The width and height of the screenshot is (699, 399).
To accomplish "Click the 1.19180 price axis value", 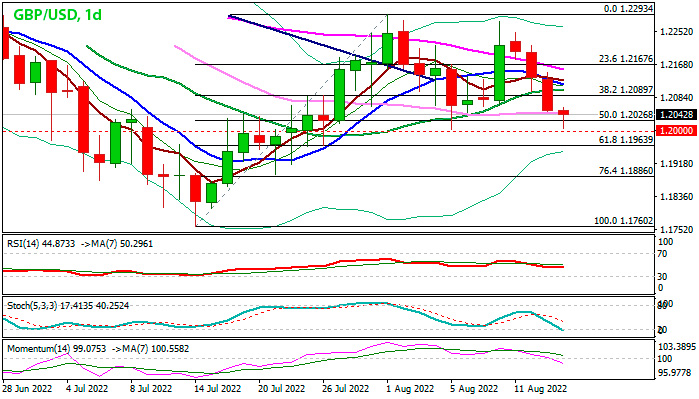I will point(677,164).
